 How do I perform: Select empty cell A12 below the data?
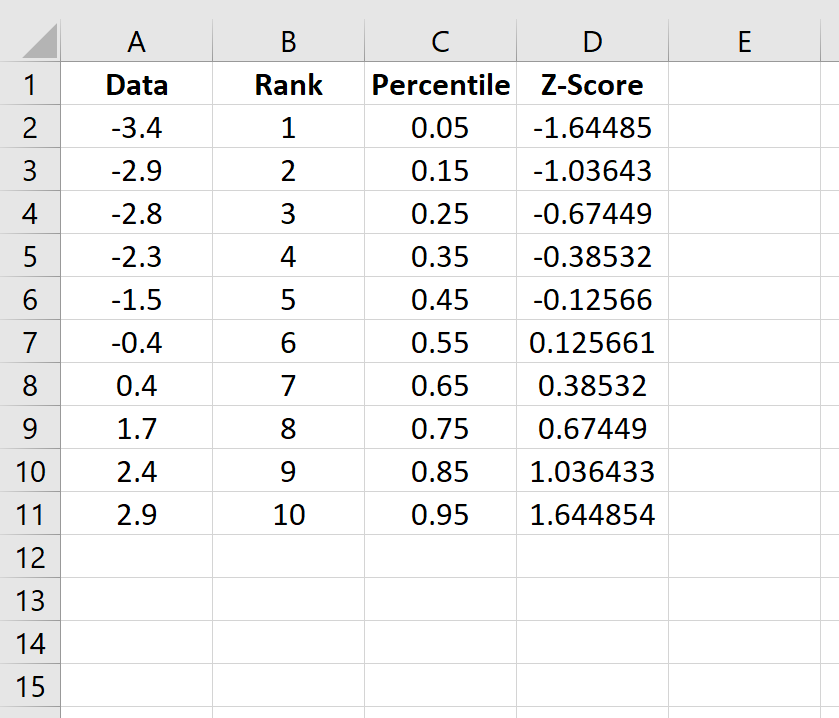[137, 558]
